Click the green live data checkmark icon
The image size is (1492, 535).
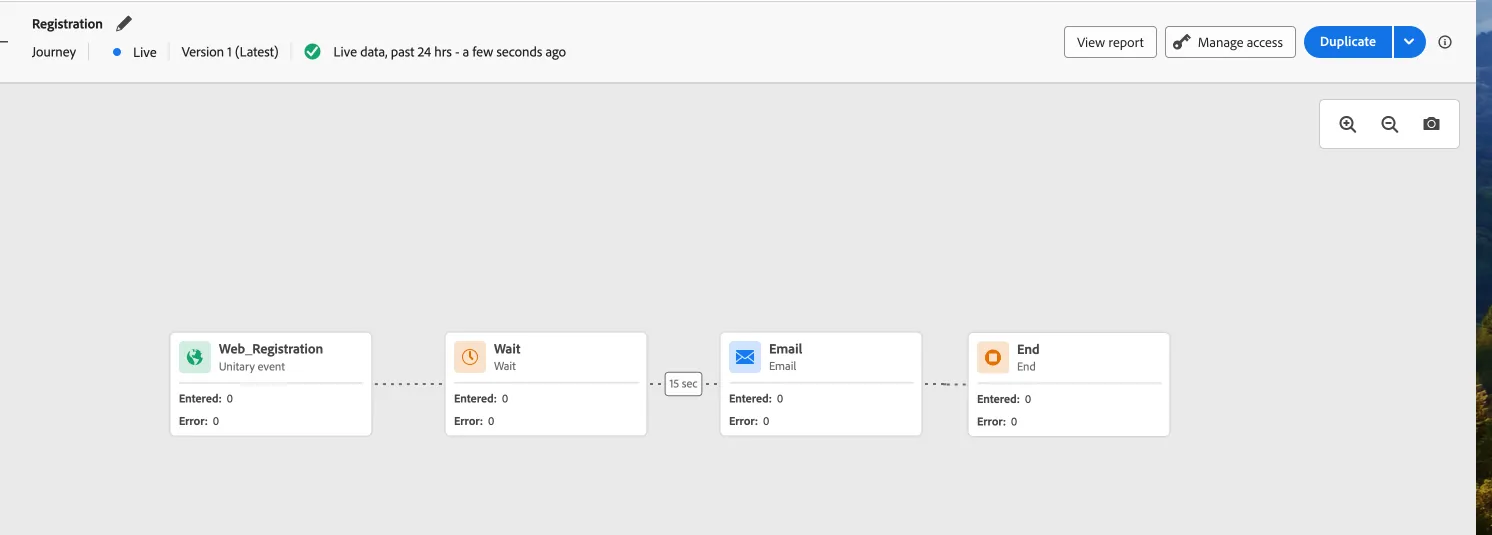(312, 52)
